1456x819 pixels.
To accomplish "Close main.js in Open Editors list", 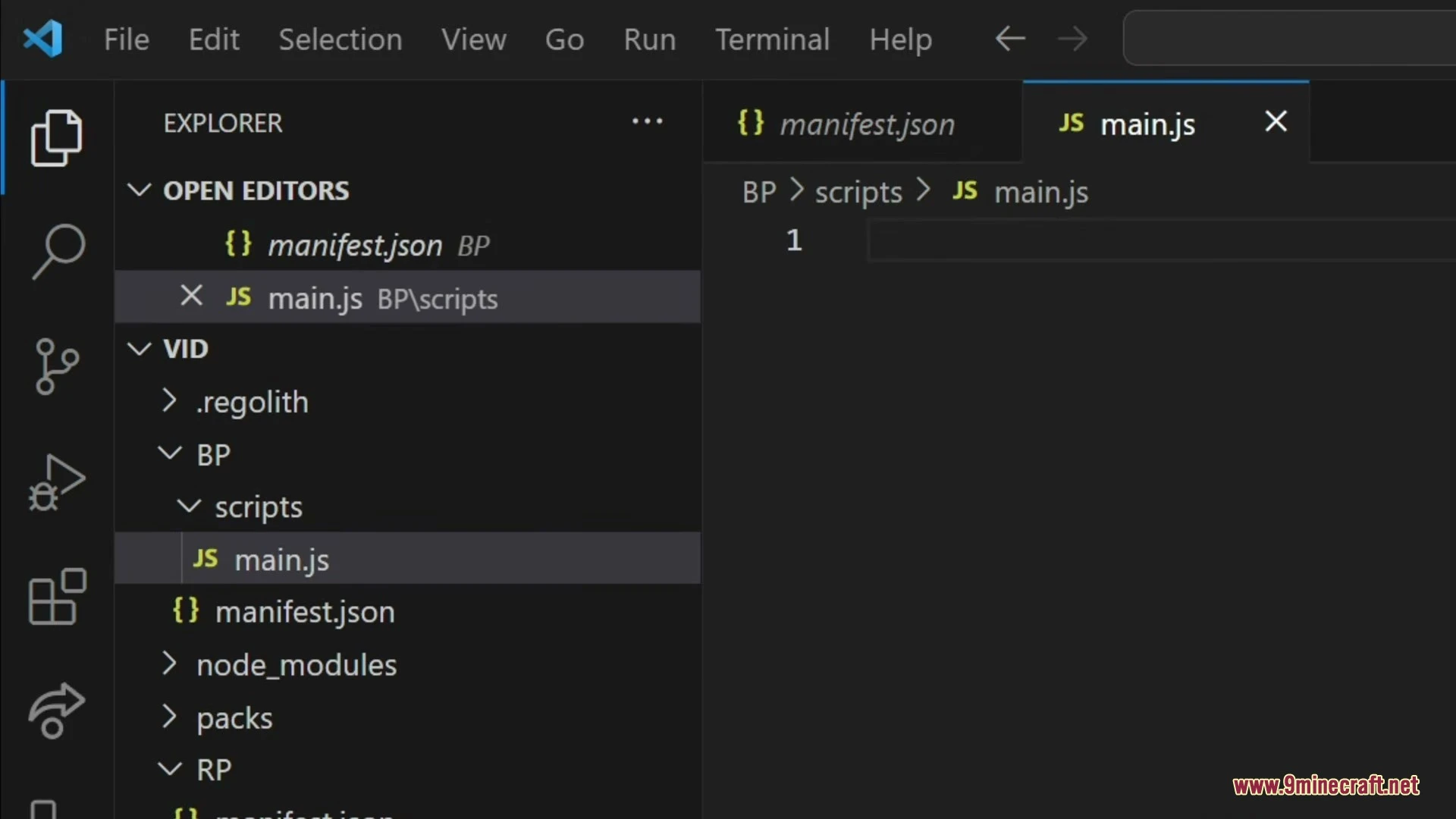I will click(191, 296).
